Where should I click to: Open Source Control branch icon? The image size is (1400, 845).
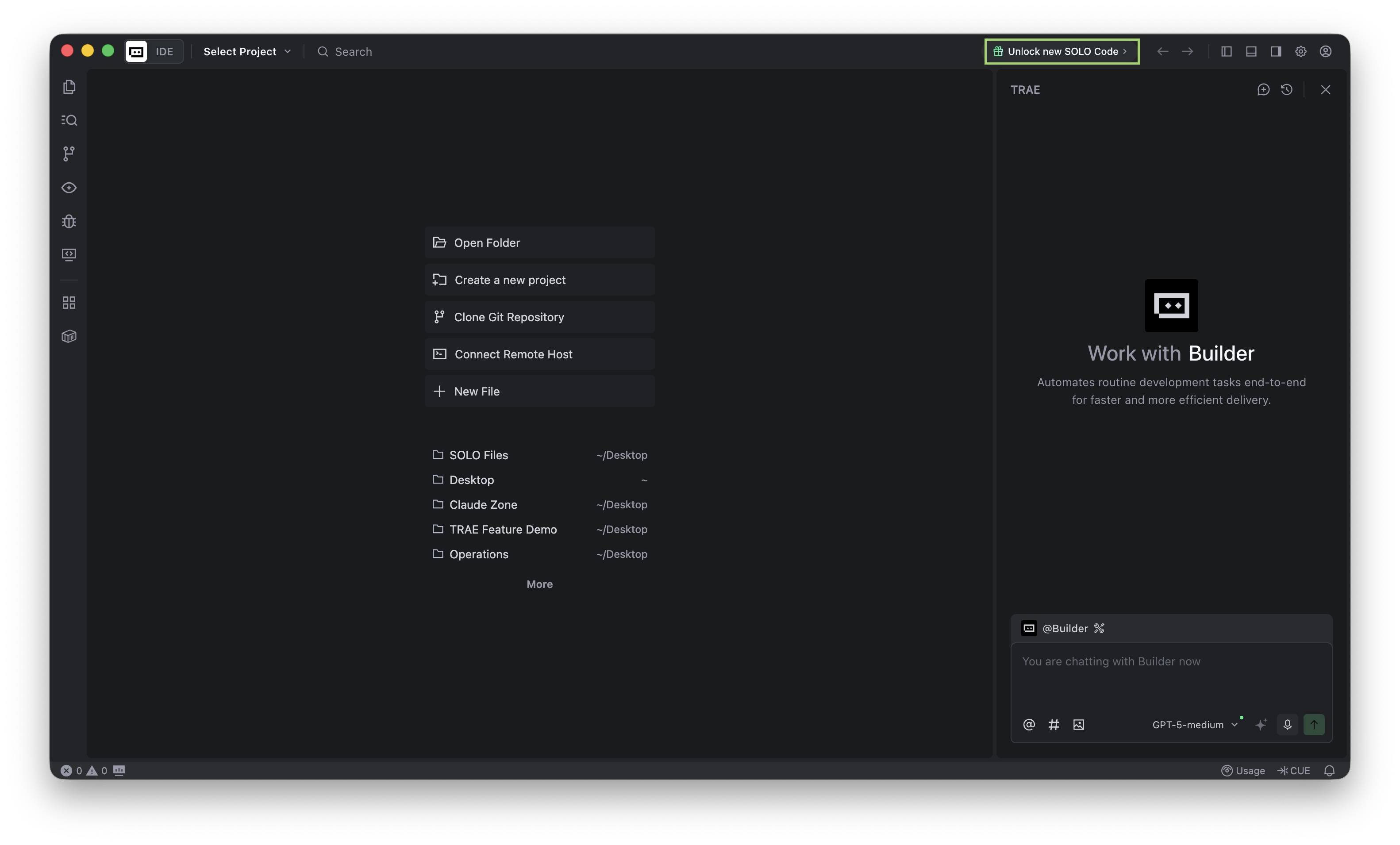(x=69, y=154)
